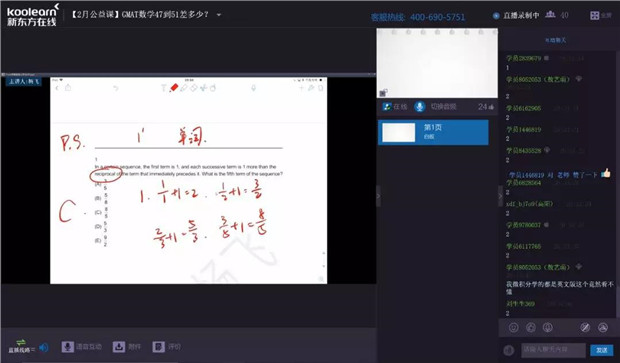The image size is (620, 363).
Task: Send message with the blue 发送 button
Action: tap(601, 350)
